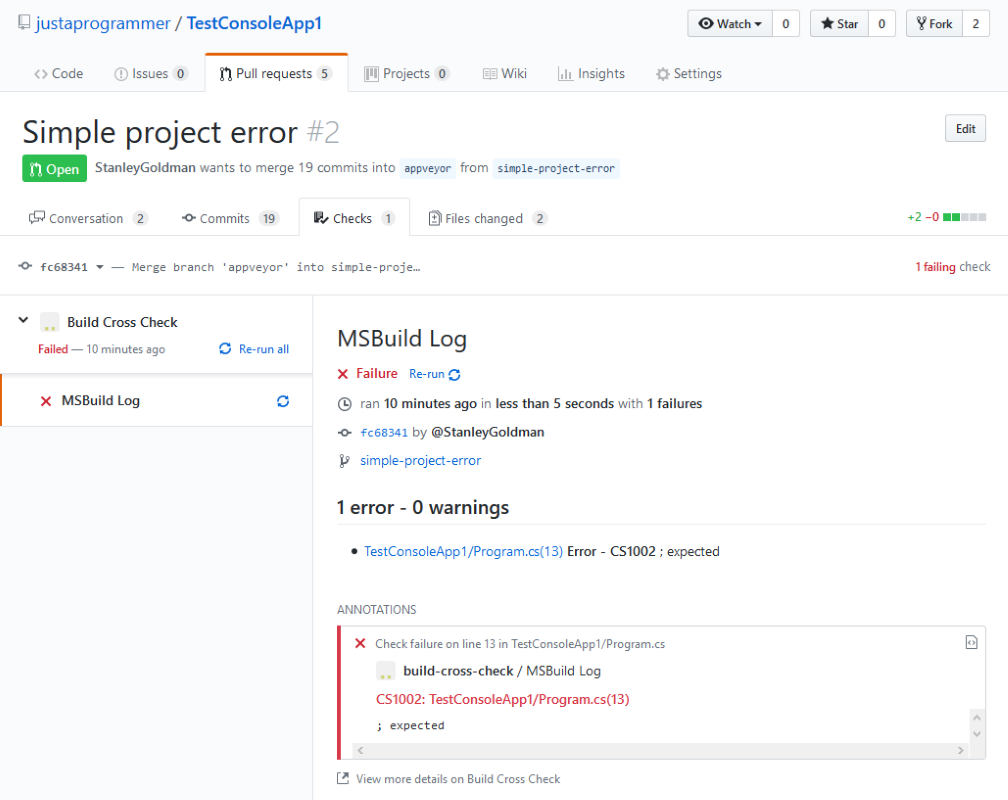Open the Code tab

(58, 73)
